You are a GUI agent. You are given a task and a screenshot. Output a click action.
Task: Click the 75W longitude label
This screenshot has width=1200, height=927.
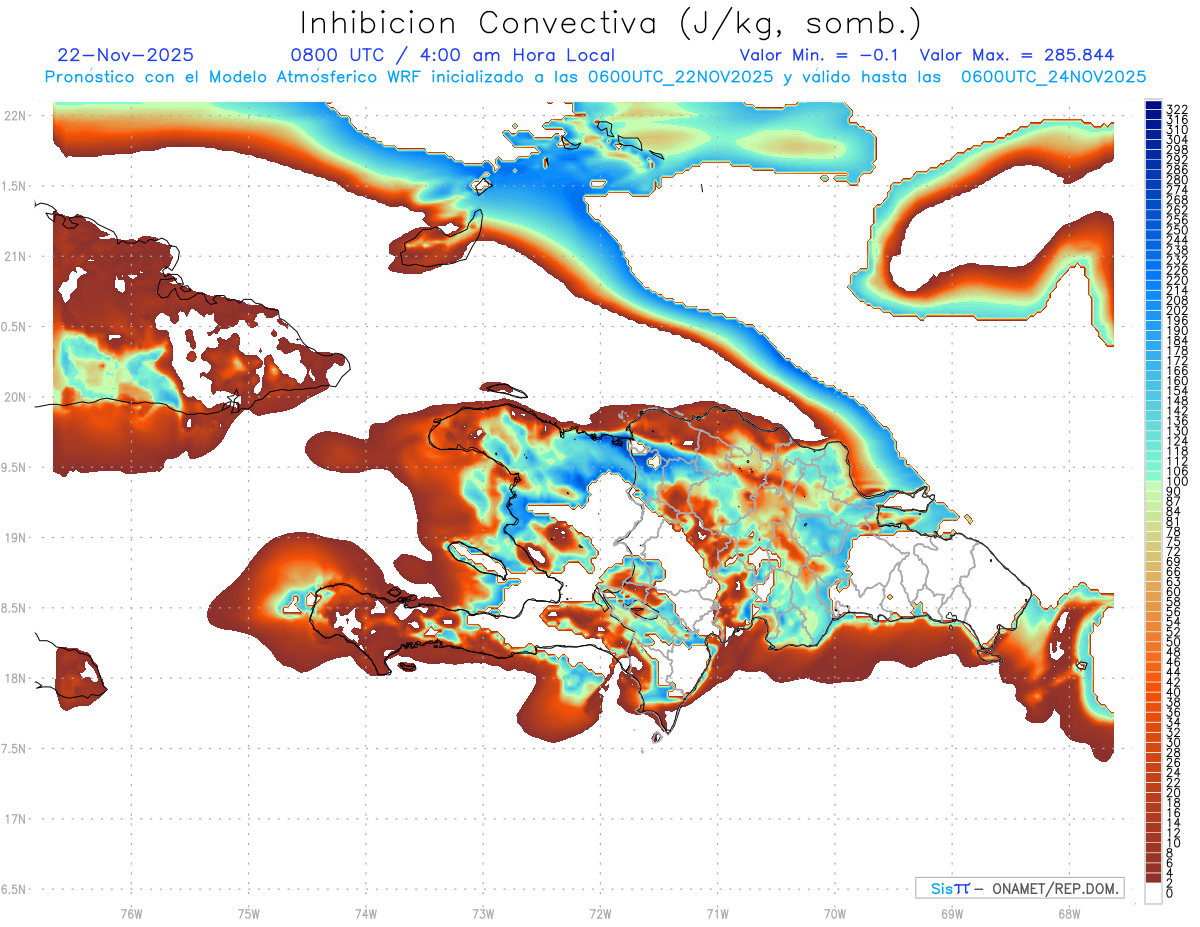tap(248, 913)
